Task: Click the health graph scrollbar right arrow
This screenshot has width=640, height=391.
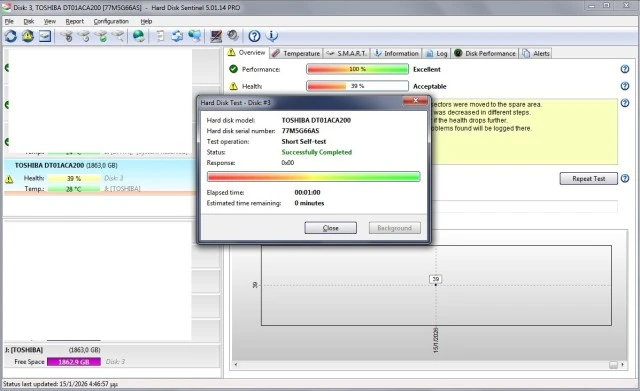Action: (622, 364)
